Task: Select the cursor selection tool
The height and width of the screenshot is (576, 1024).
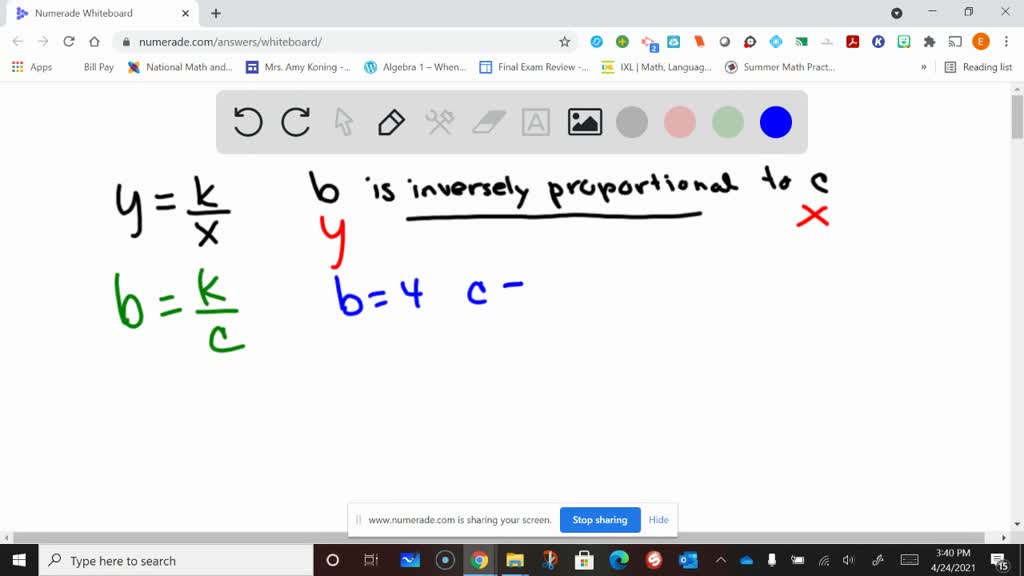Action: click(x=343, y=122)
